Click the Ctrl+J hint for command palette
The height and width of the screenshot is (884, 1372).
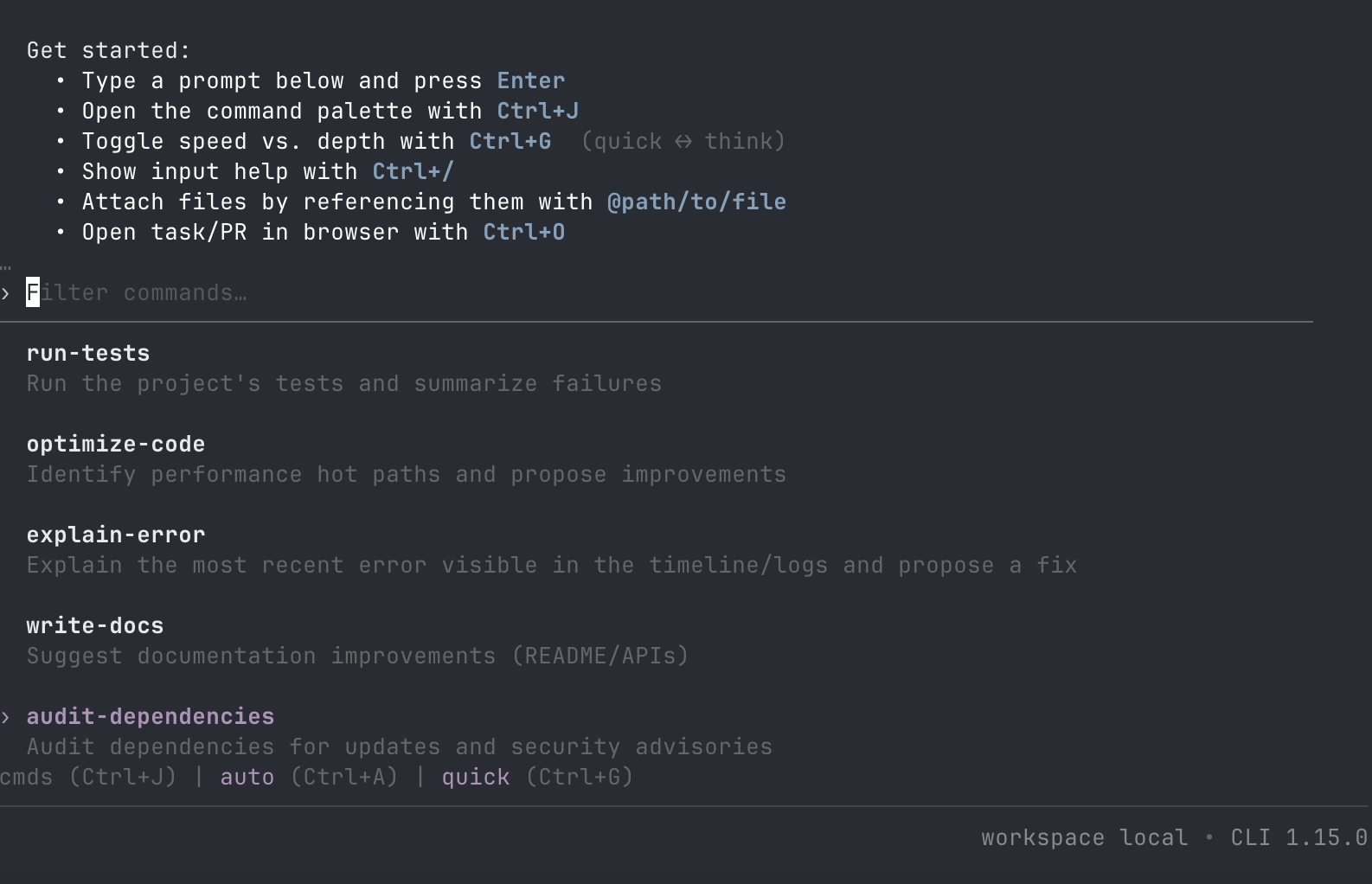point(537,111)
